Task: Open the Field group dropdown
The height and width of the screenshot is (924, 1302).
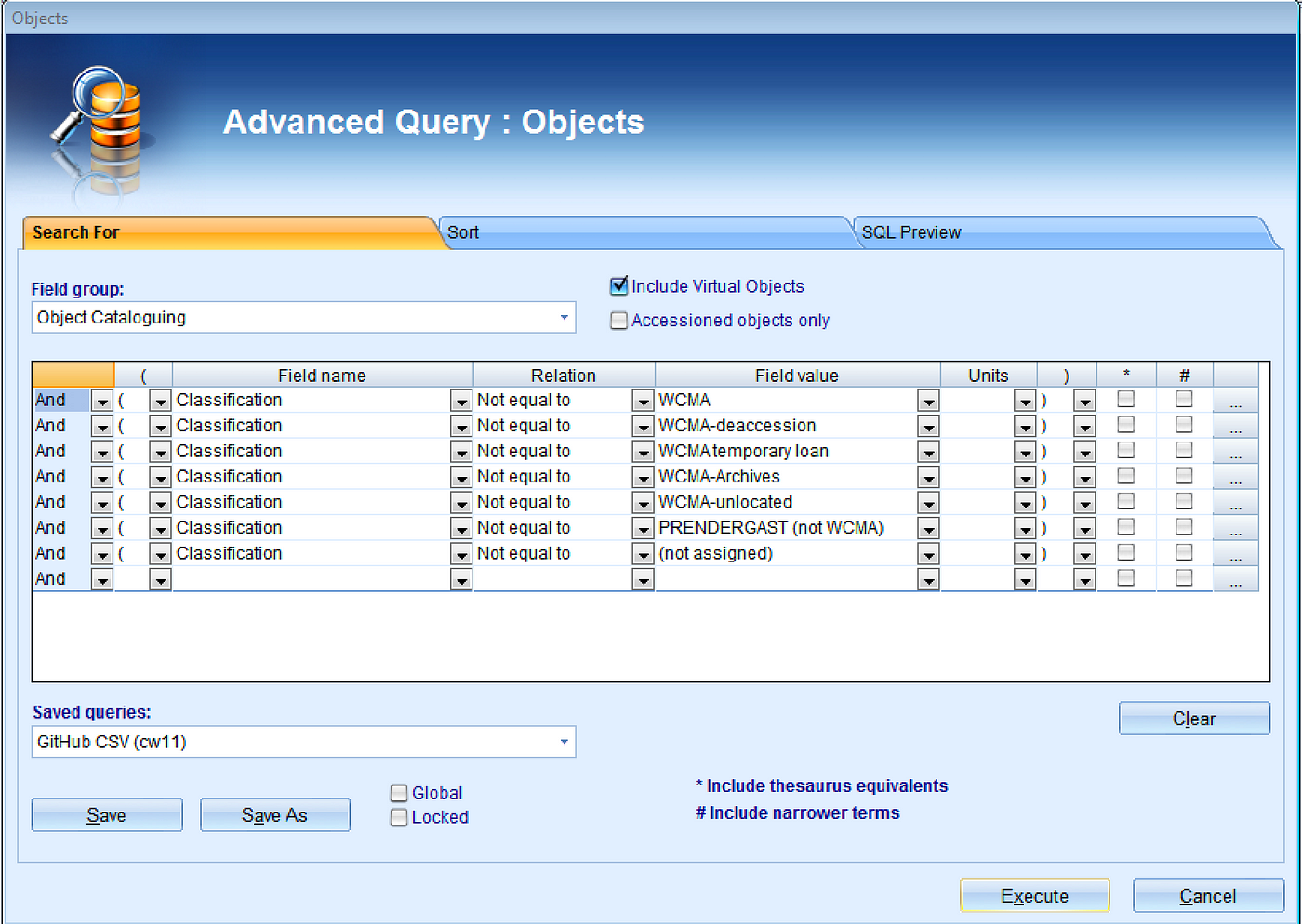Action: (x=564, y=318)
